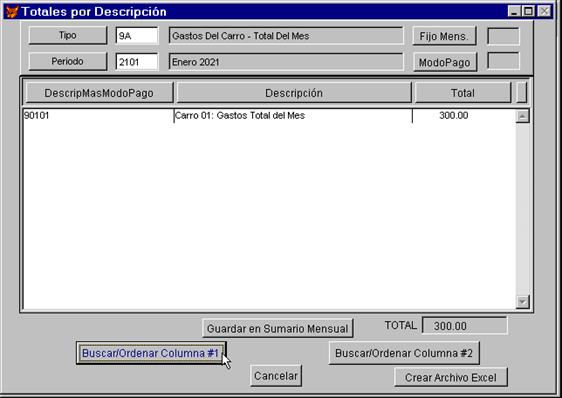Click Guardar en Sumario Mensual button
The height and width of the screenshot is (398, 562).
tap(278, 328)
